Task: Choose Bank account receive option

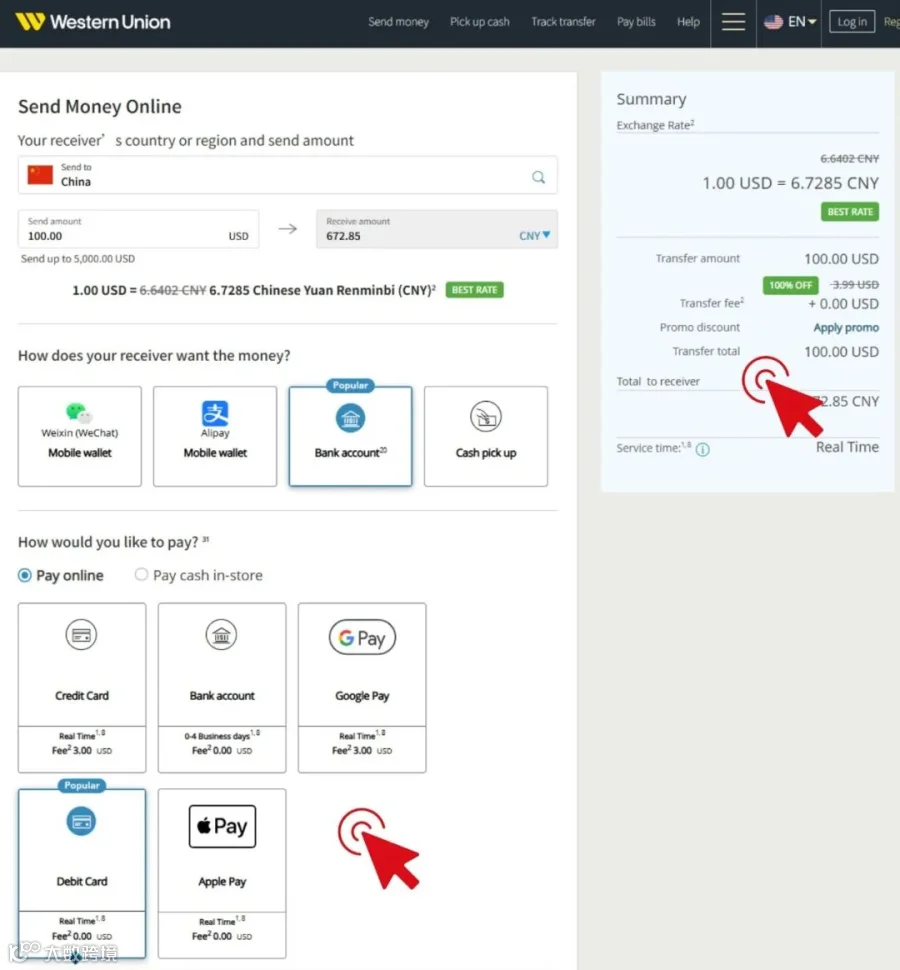Action: [350, 436]
